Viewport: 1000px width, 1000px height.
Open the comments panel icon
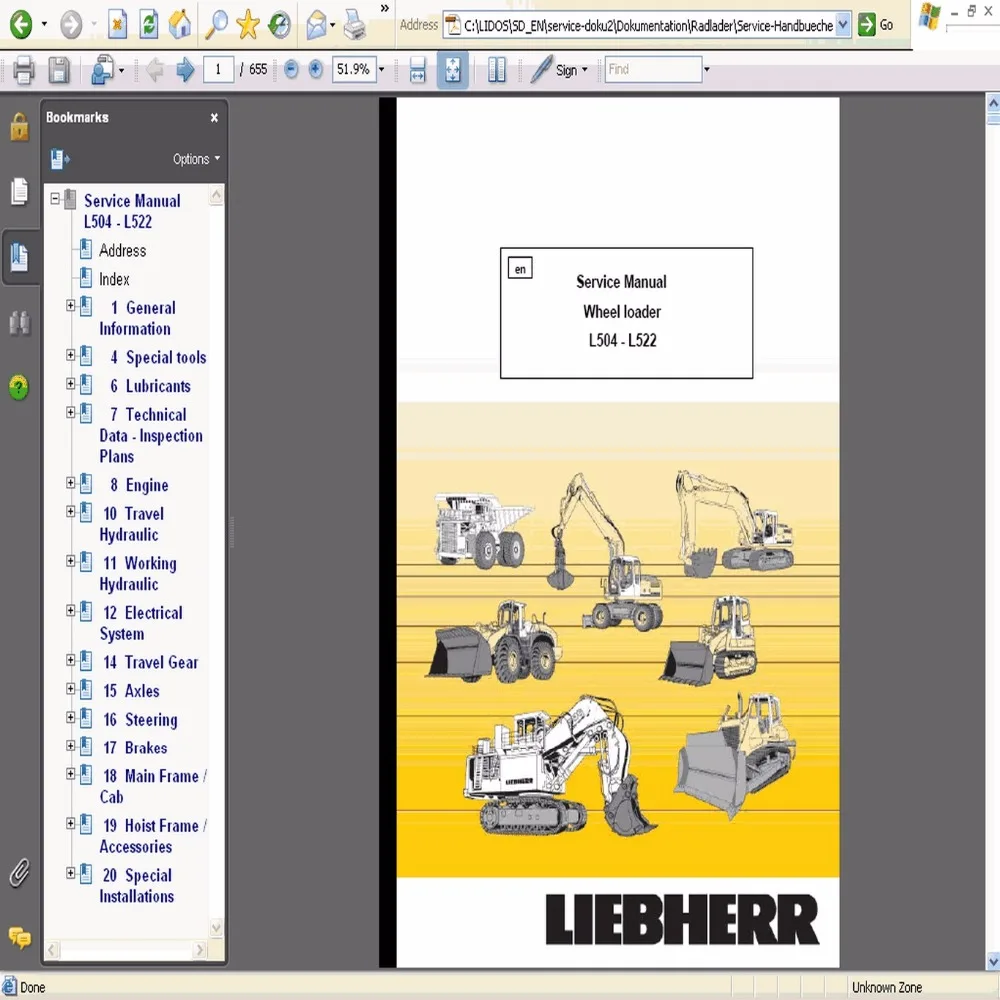(19, 938)
